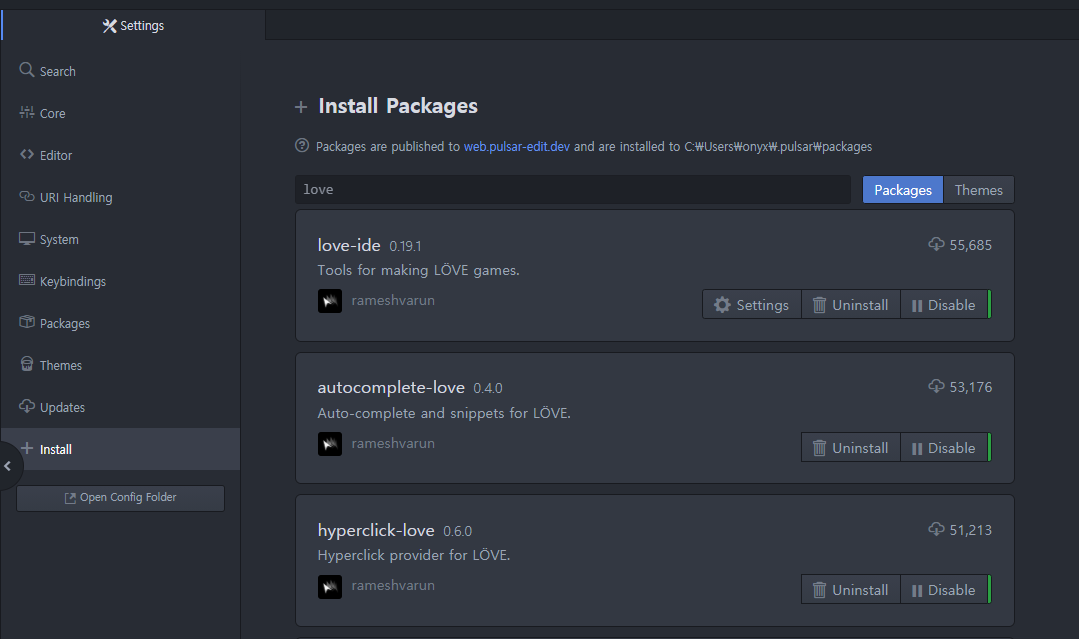Open the love-ide package title
Image resolution: width=1079 pixels, height=639 pixels.
[349, 245]
